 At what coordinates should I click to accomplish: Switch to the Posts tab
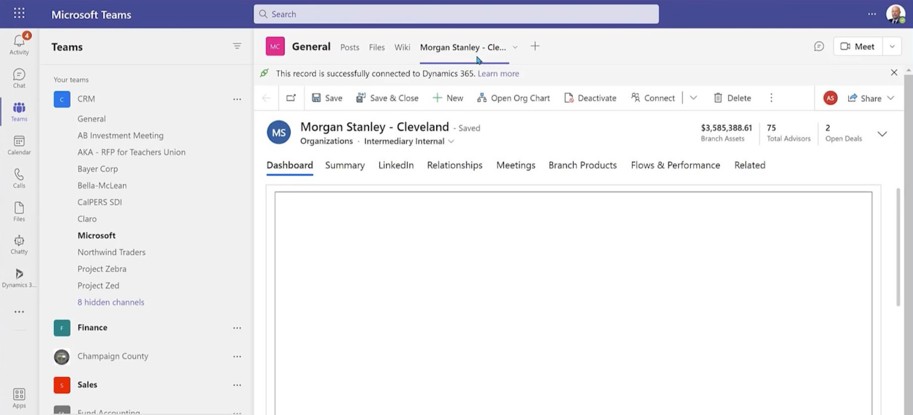[x=349, y=47]
